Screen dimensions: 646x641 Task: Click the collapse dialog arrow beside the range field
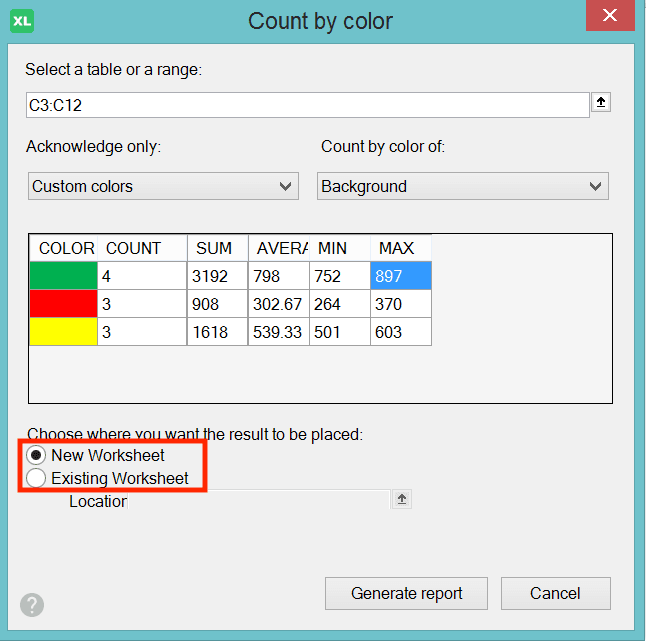[601, 102]
